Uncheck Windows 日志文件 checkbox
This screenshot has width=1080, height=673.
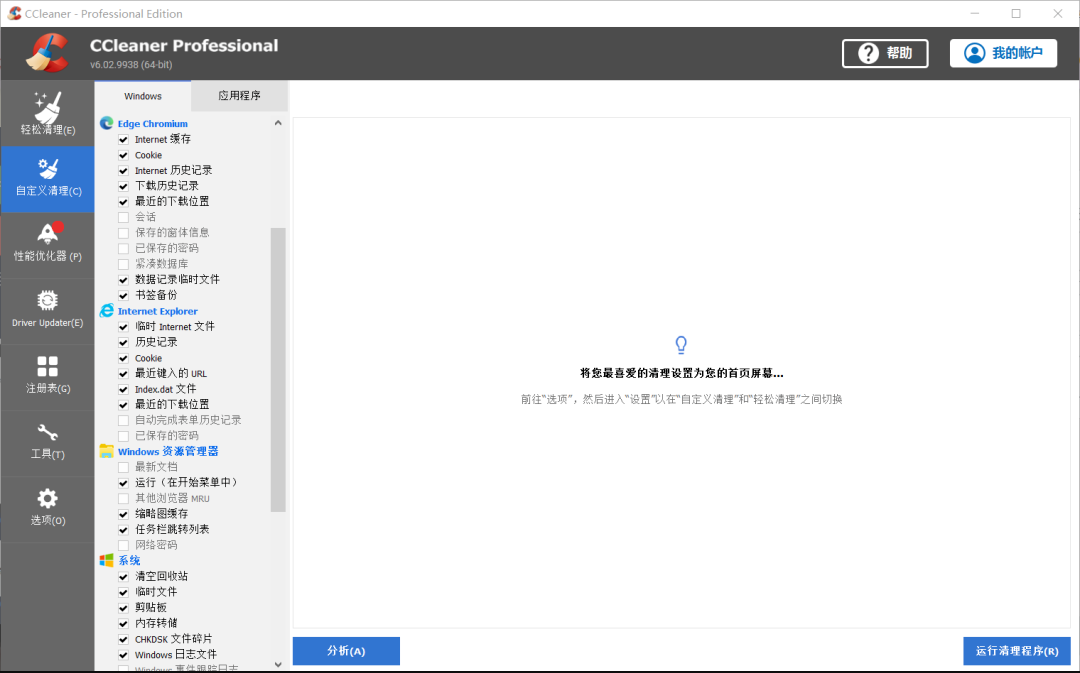pos(123,655)
